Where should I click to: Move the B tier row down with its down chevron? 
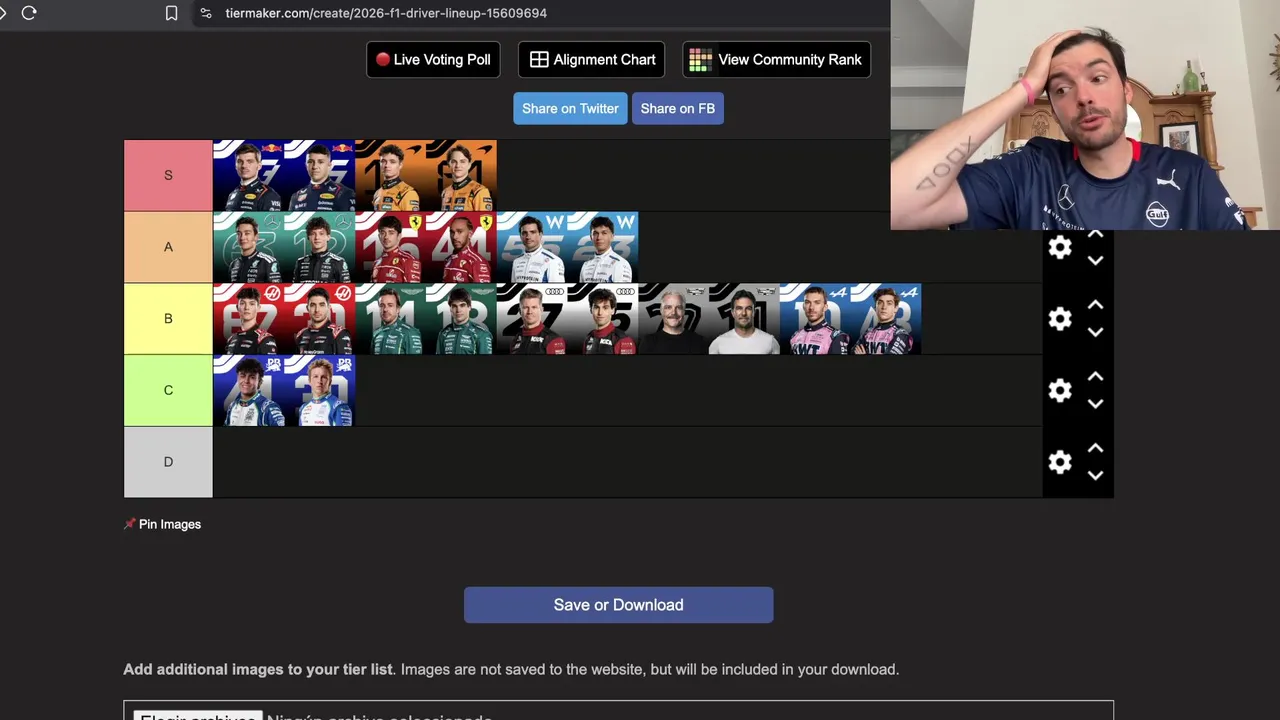click(x=1095, y=332)
